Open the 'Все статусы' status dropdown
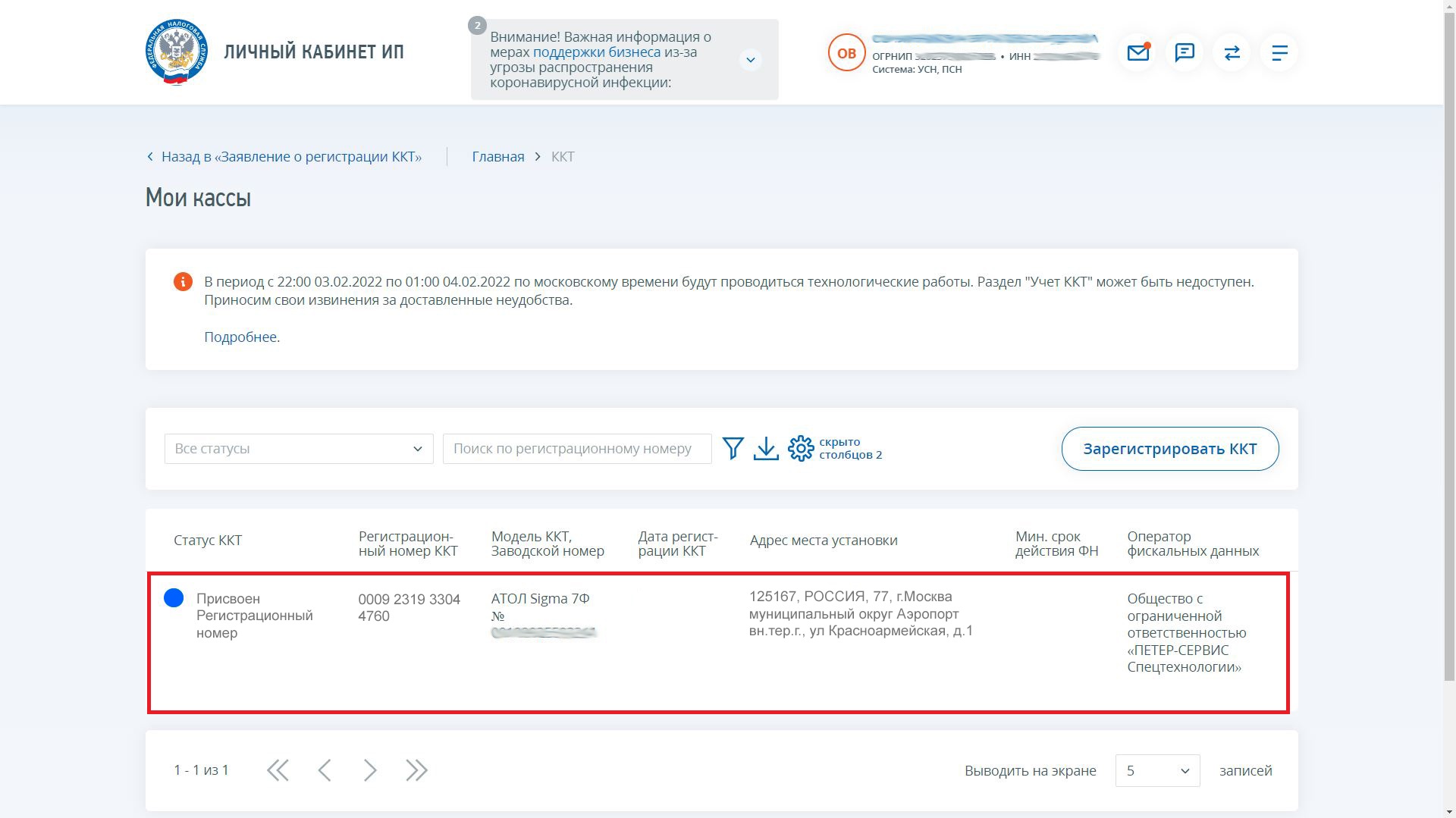Screen dimensions: 1456x818 pos(298,449)
